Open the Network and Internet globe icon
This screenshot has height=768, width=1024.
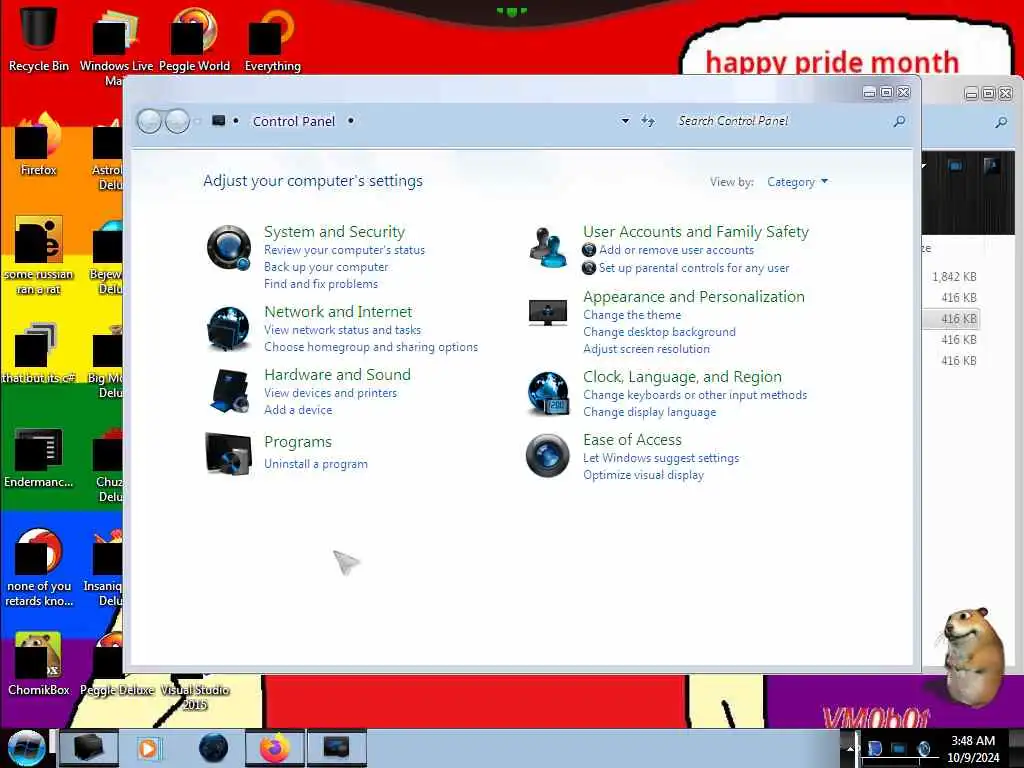point(229,328)
